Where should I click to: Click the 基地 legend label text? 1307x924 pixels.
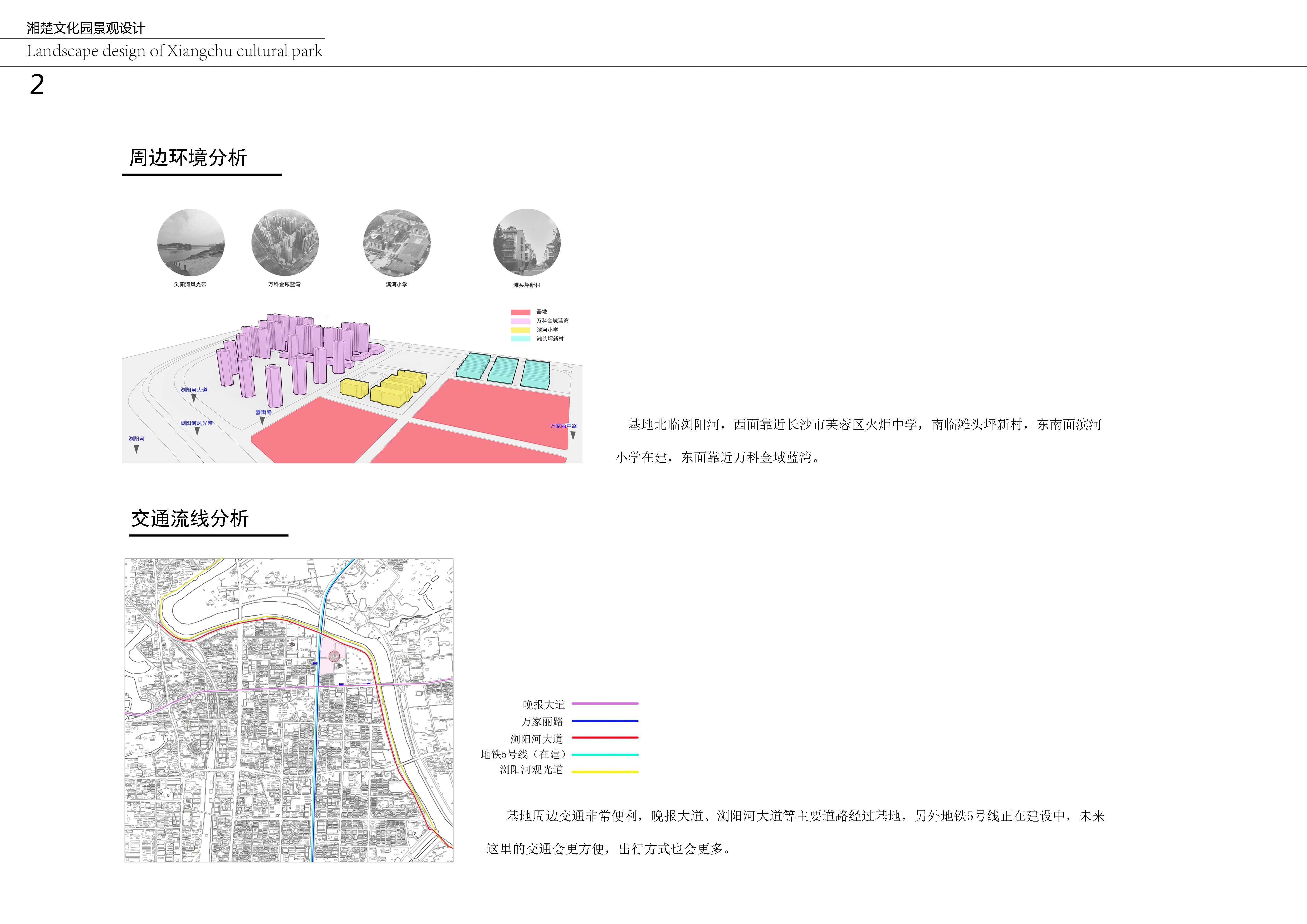[x=541, y=312]
